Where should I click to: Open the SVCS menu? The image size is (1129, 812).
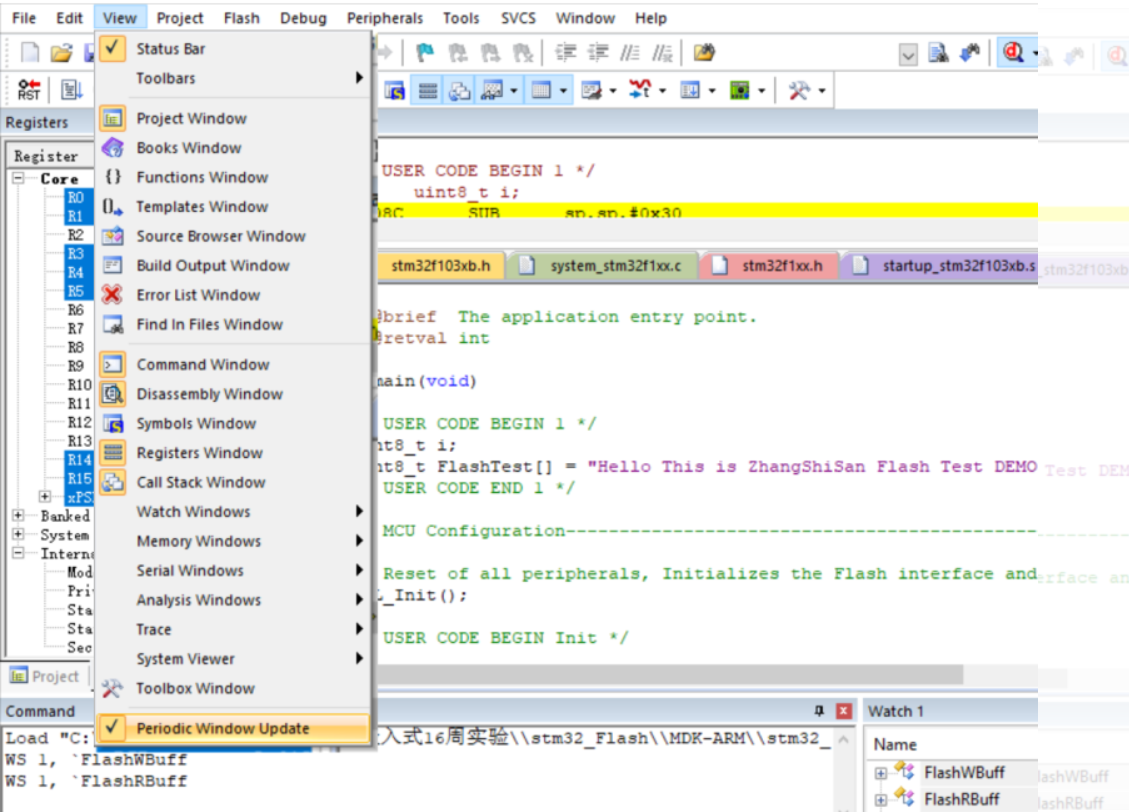point(518,18)
